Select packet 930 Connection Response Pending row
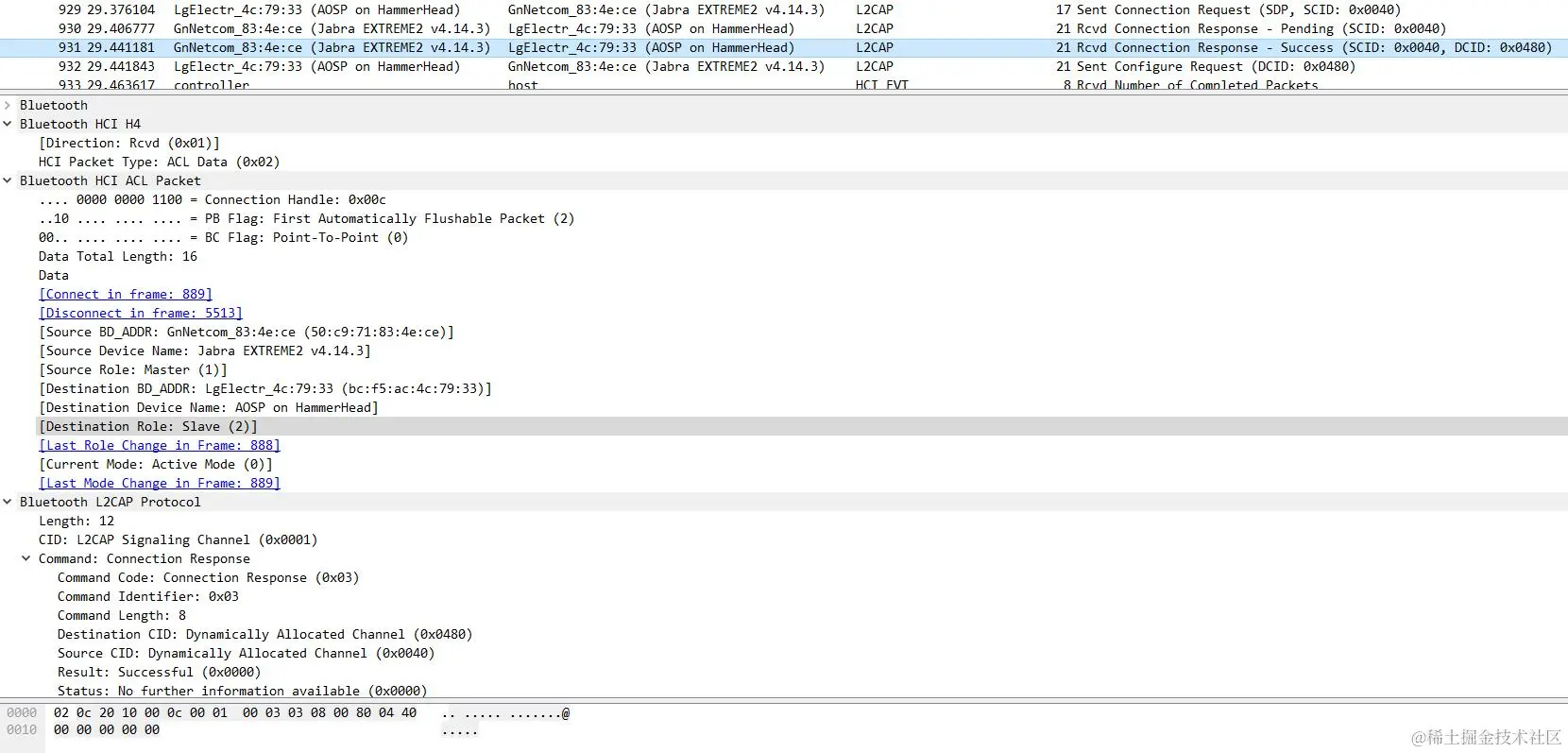This screenshot has width=1568, height=753. 784,28
